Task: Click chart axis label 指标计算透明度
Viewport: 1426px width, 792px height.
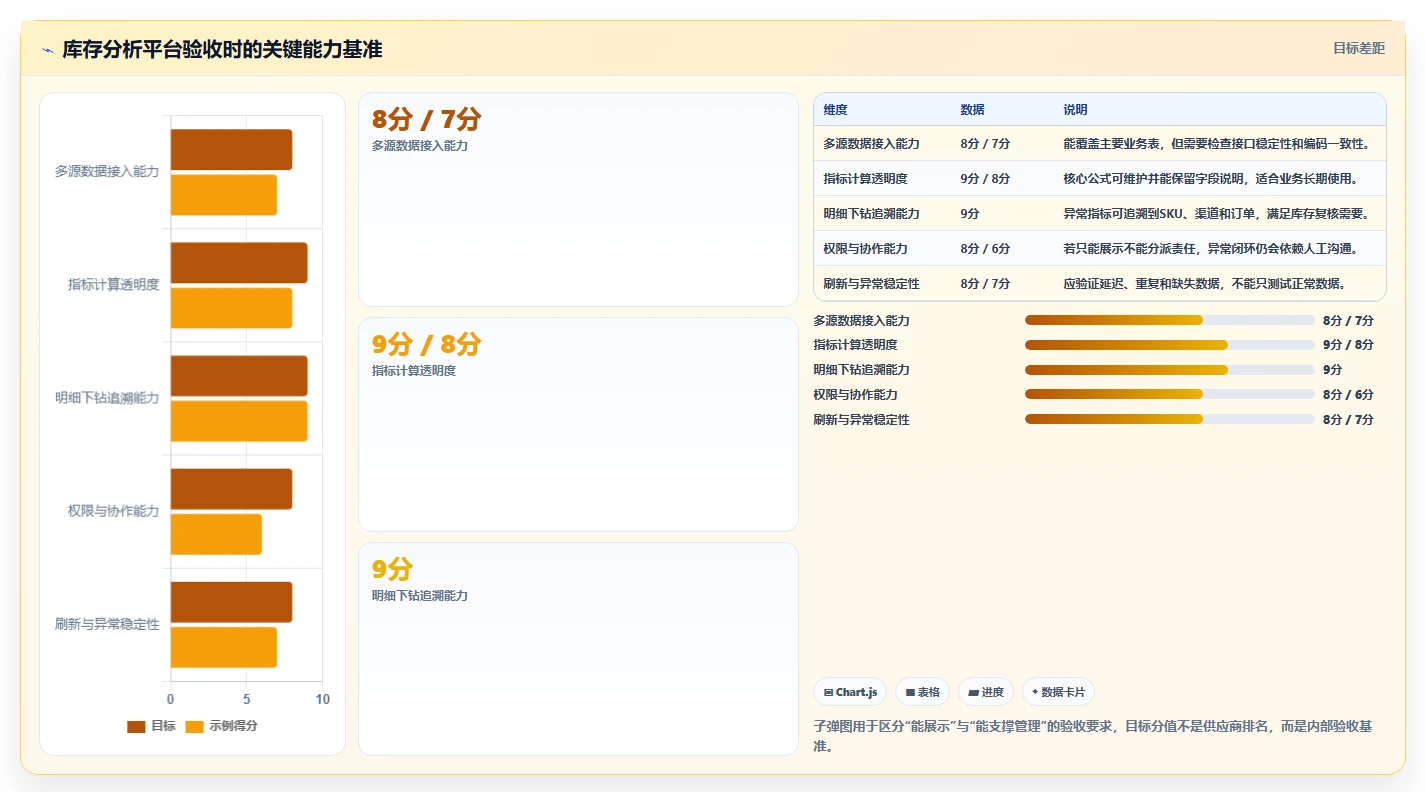Action: [113, 285]
